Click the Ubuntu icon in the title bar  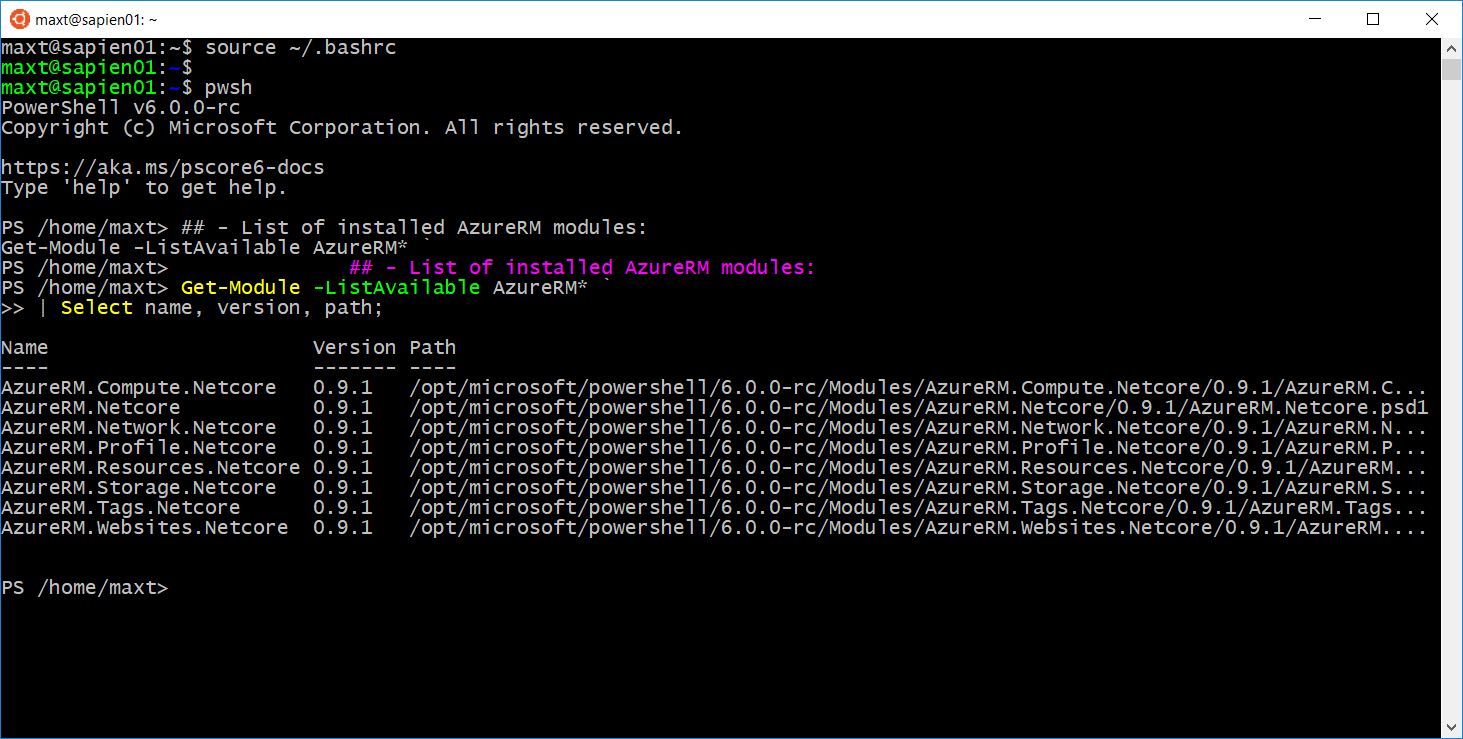(x=17, y=19)
